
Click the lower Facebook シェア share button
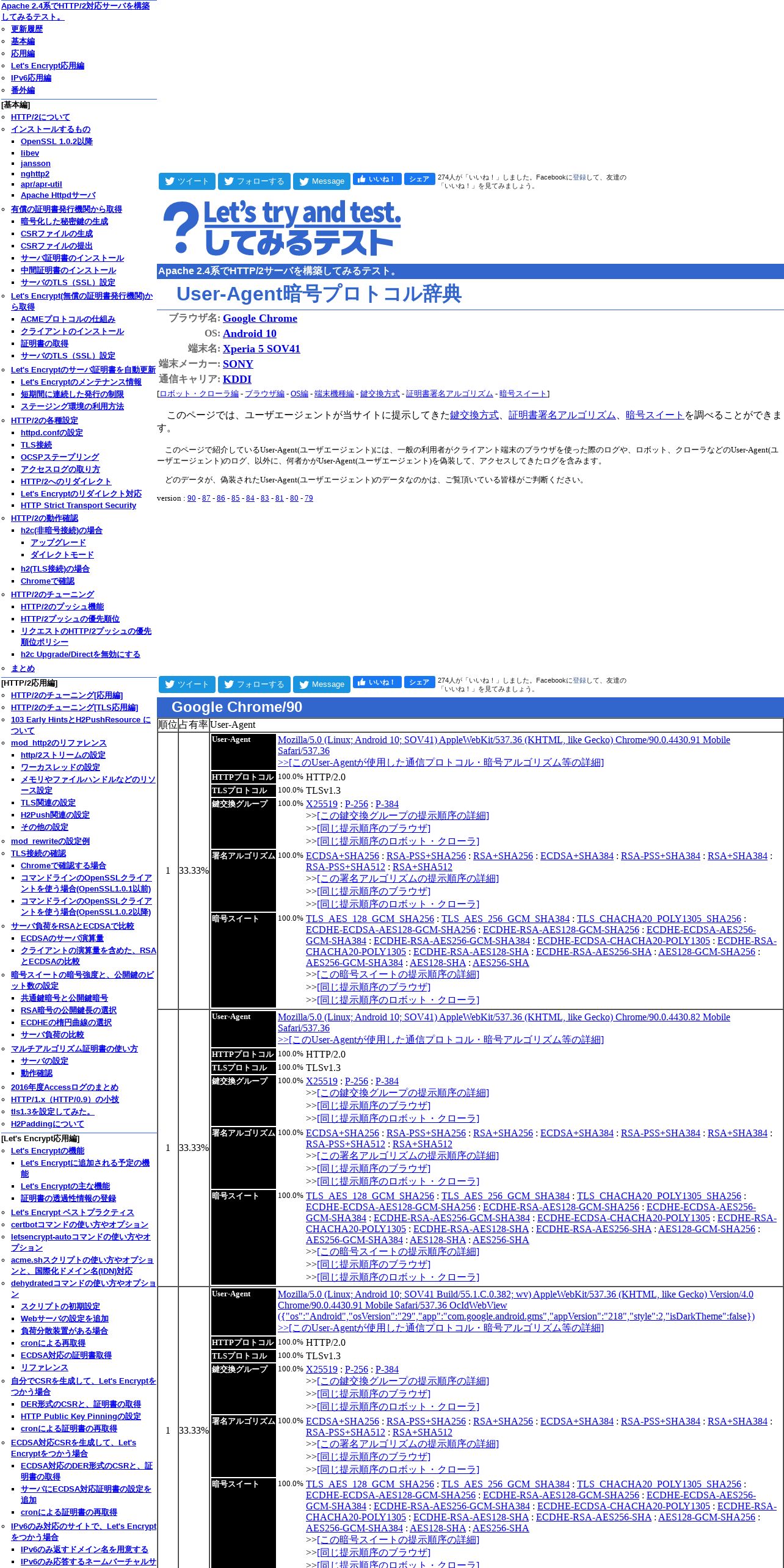tap(419, 682)
